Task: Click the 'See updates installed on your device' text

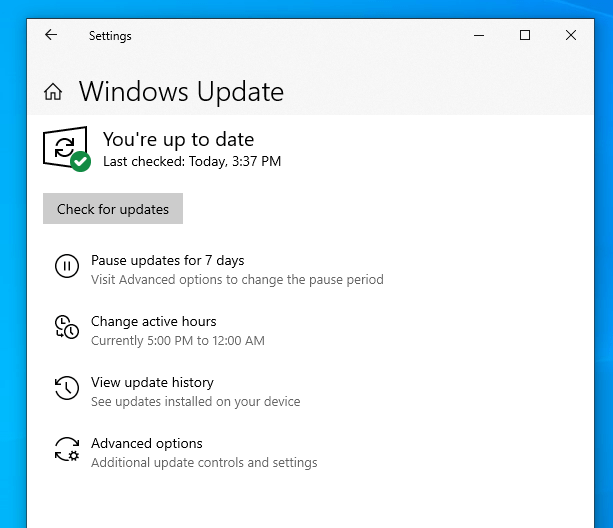Action: click(195, 402)
